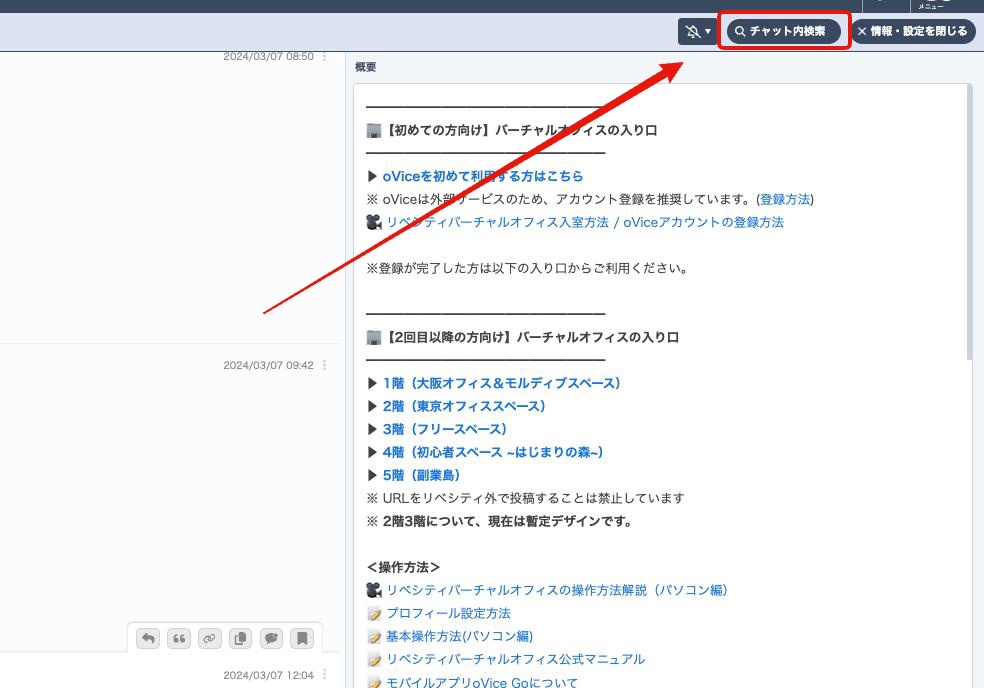This screenshot has width=984, height=688.
Task: Open the 5階（副業島） link
Action: pos(421,475)
